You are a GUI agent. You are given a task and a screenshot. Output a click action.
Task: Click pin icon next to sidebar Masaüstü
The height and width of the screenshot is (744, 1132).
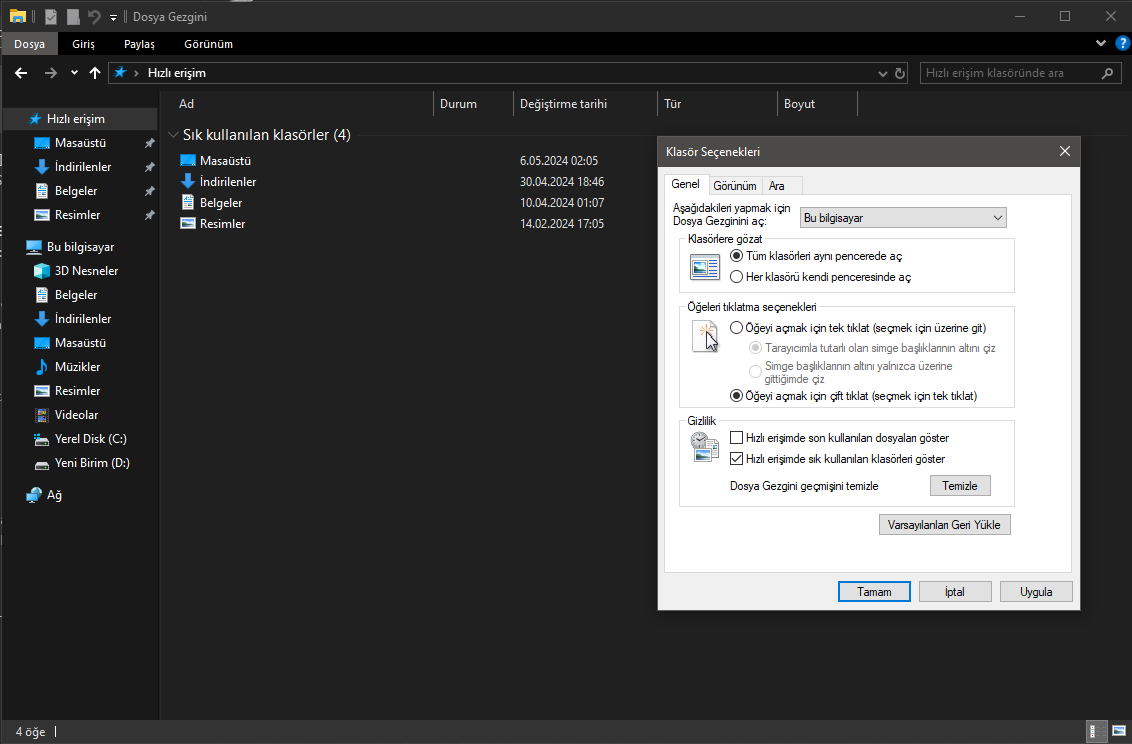[x=149, y=143]
